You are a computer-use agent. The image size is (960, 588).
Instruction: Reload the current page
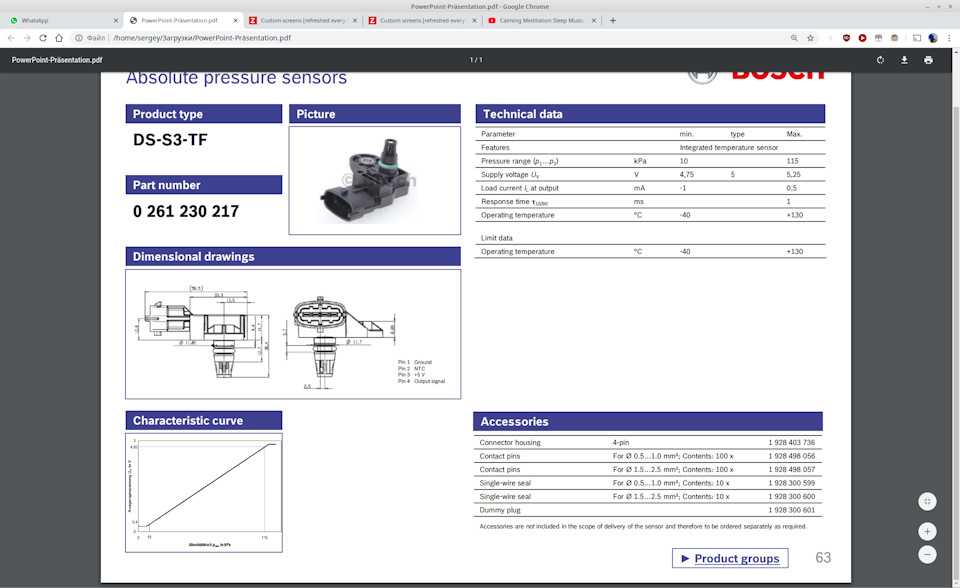(x=43, y=38)
